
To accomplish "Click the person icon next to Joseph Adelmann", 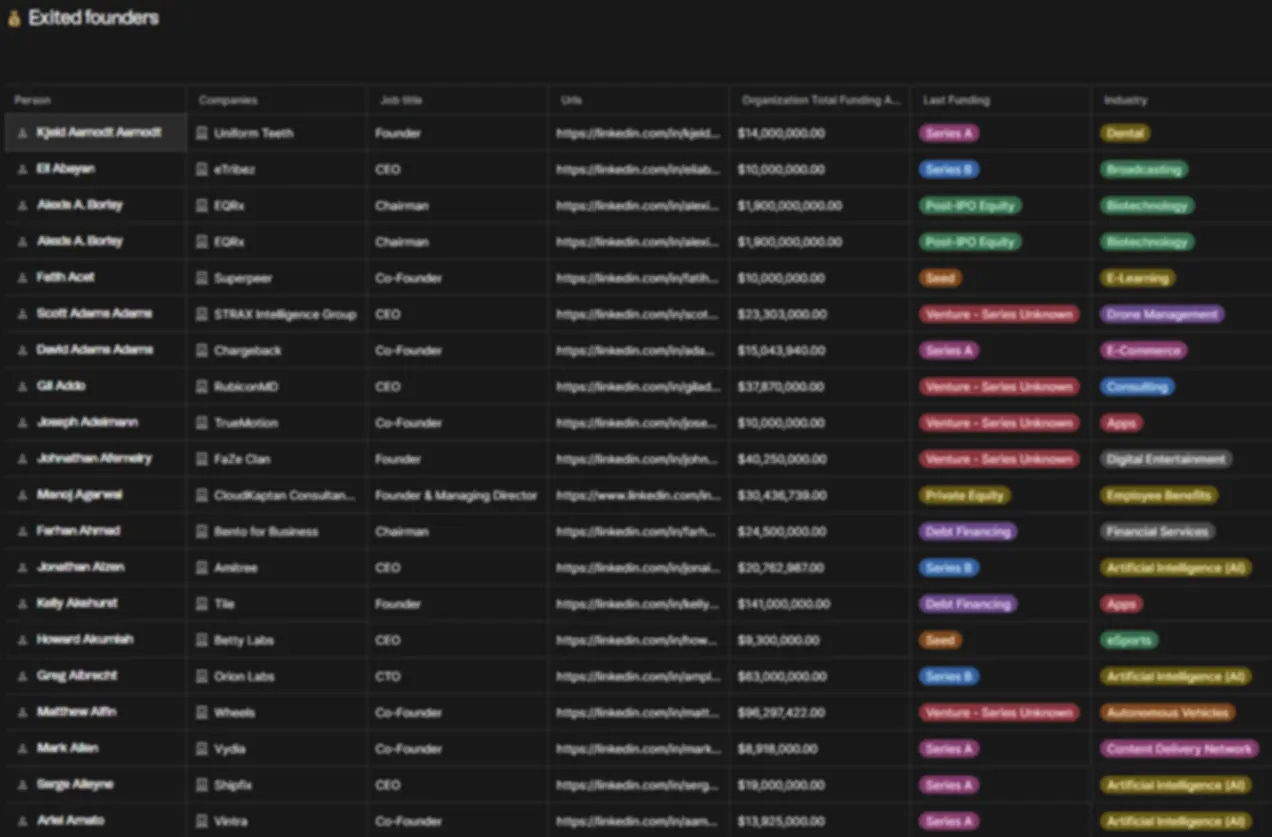I will [x=22, y=423].
